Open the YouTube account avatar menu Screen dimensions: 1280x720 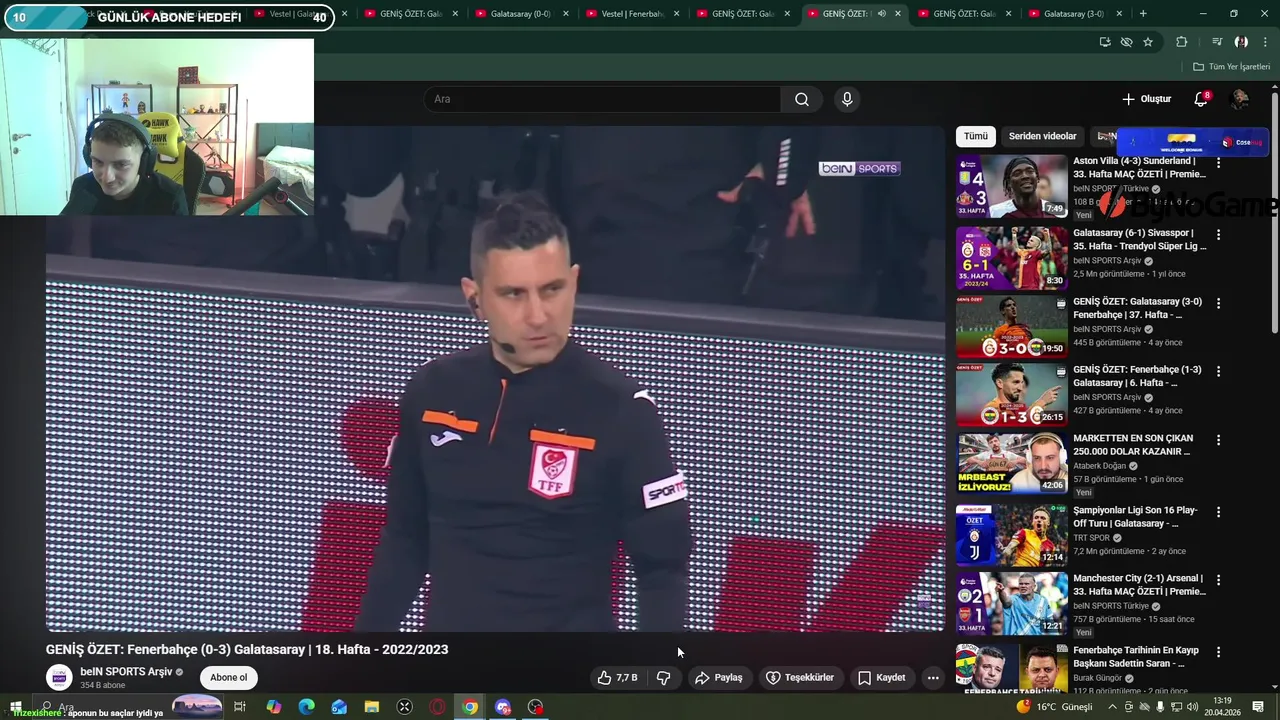(1239, 99)
